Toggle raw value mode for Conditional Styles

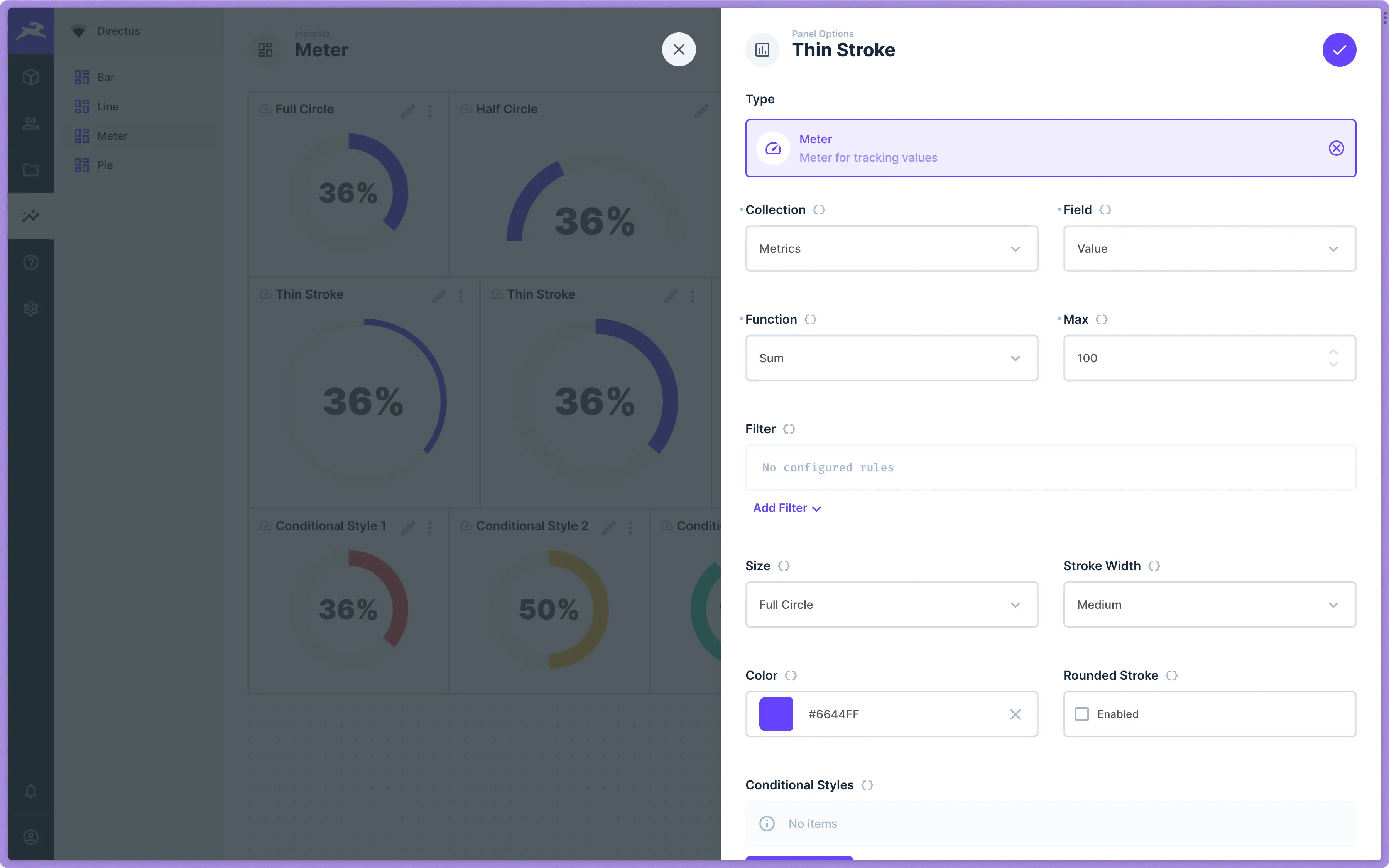pos(867,785)
